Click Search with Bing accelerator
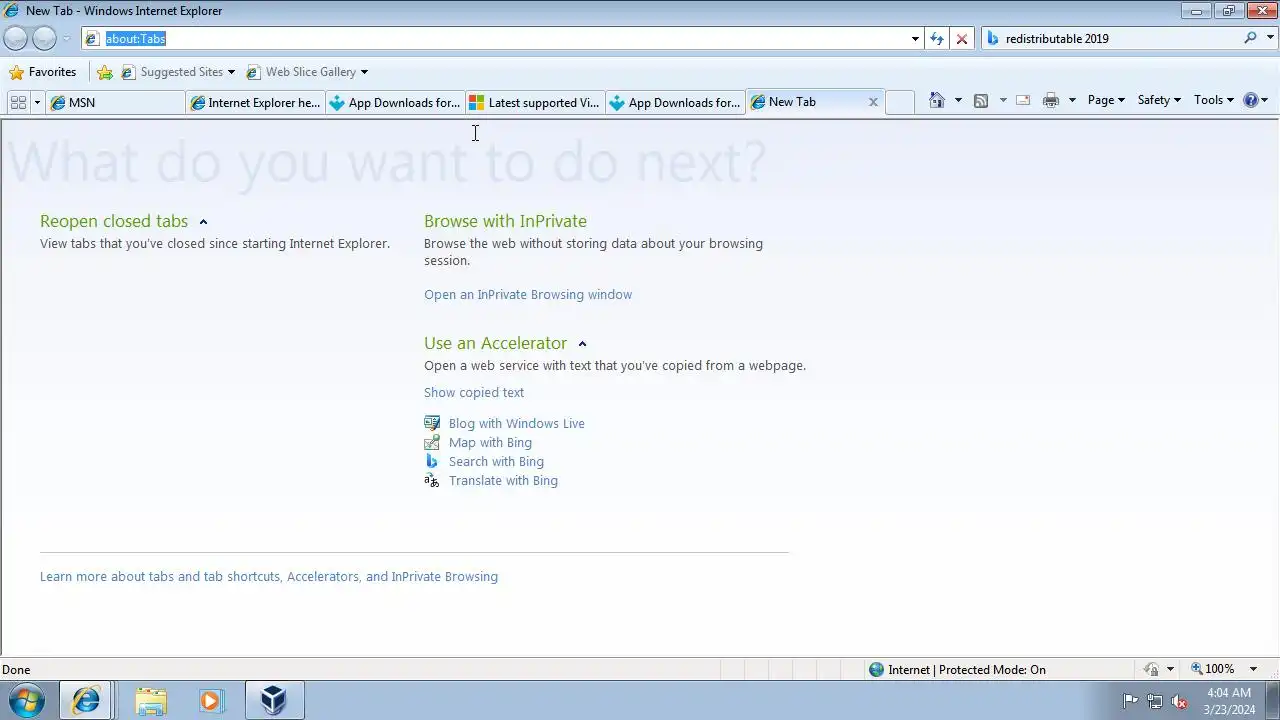1280x720 pixels. [x=496, y=462]
